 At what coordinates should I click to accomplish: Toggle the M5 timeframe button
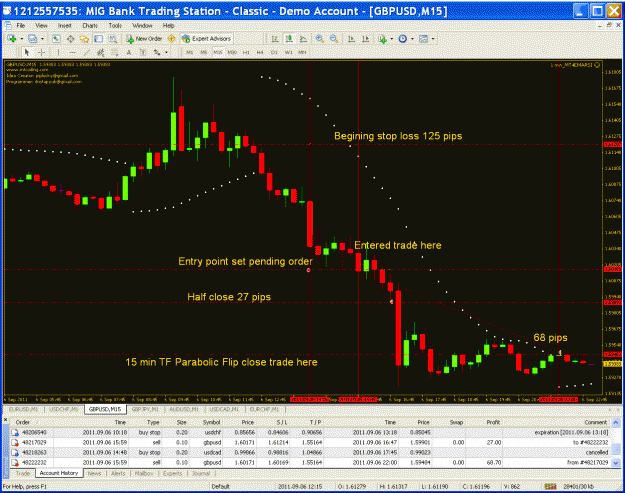point(204,52)
